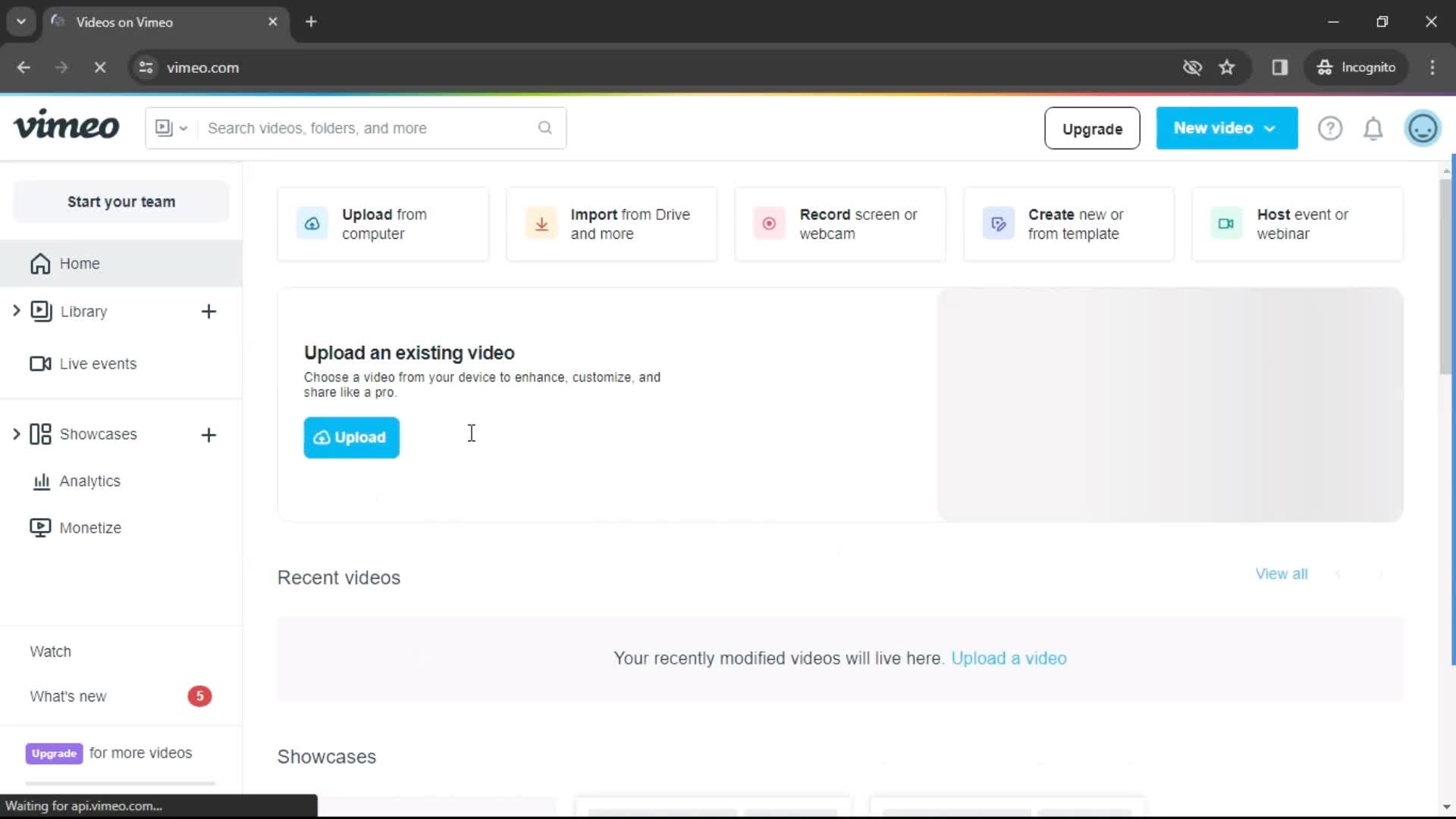Image resolution: width=1456 pixels, height=819 pixels.
Task: Click the Incognito indicator
Action: (1356, 67)
